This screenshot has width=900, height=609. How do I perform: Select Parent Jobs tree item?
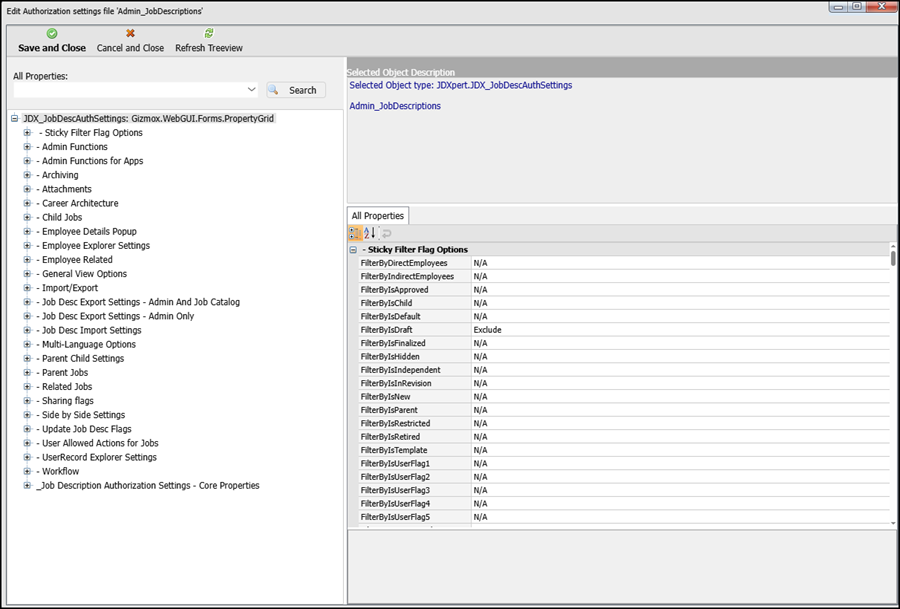pos(62,373)
